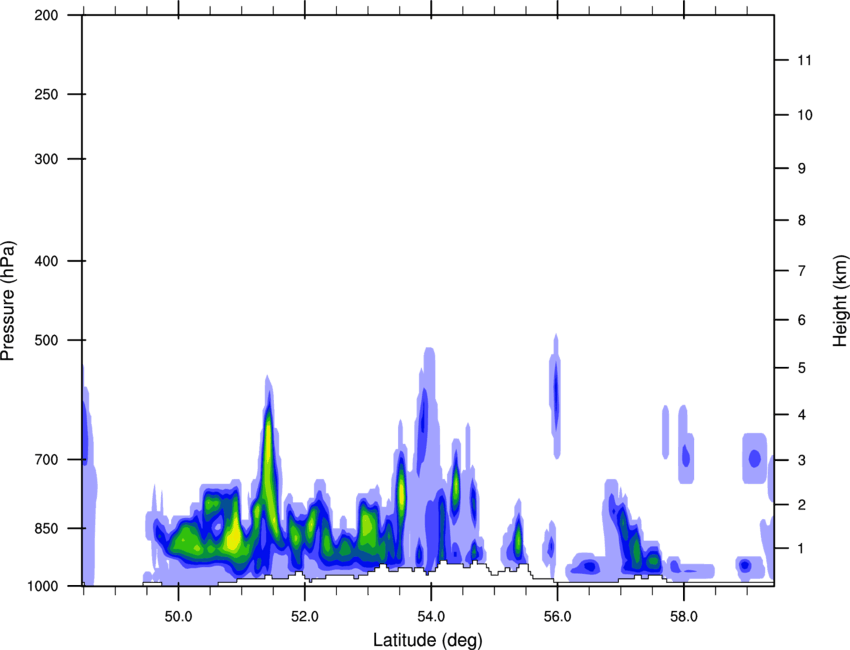Viewport: 850px width, 650px height.
Task: Click the 54.0 latitude tick label
Action: (x=431, y=617)
